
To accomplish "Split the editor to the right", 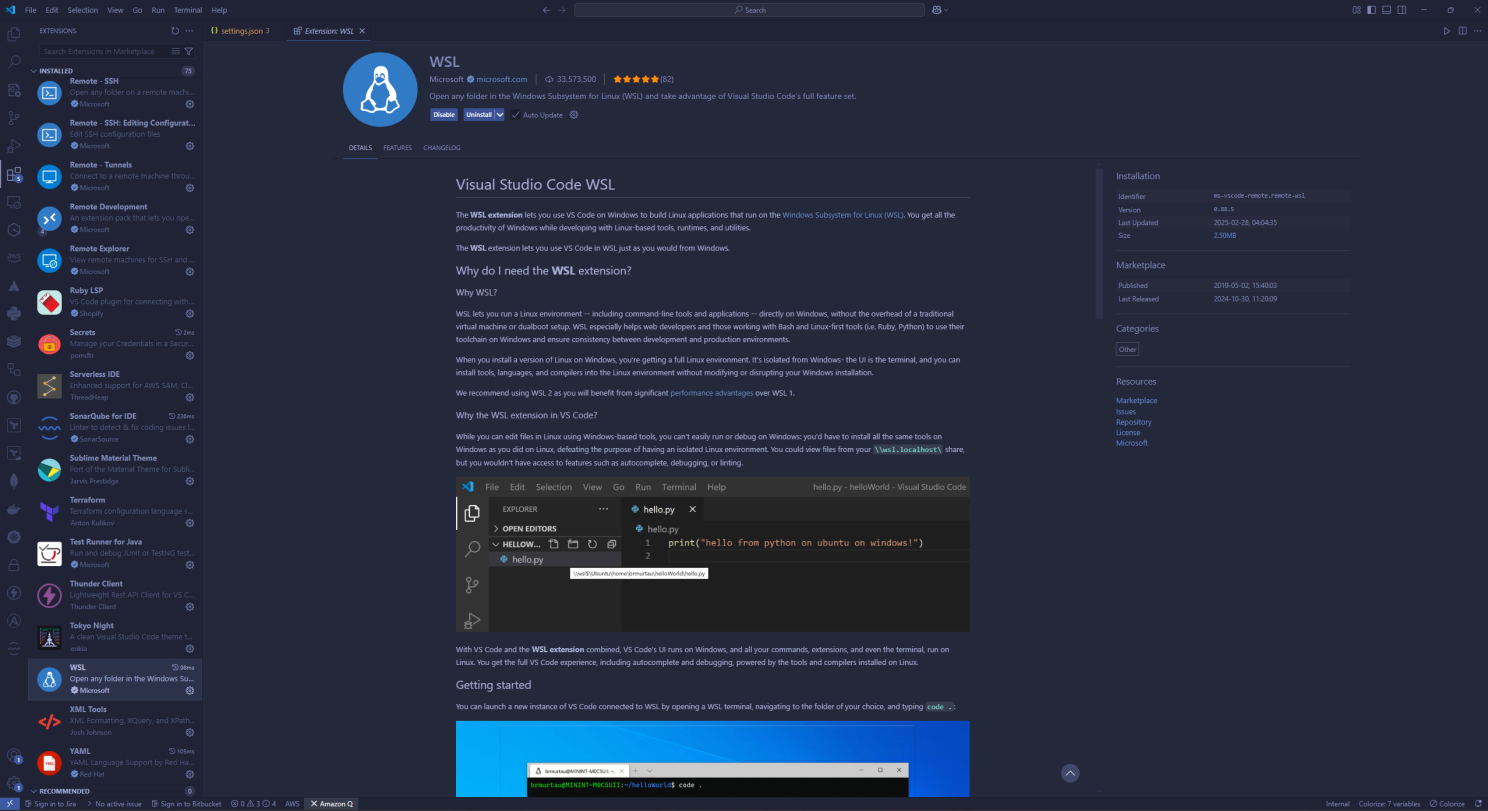I will (1462, 31).
